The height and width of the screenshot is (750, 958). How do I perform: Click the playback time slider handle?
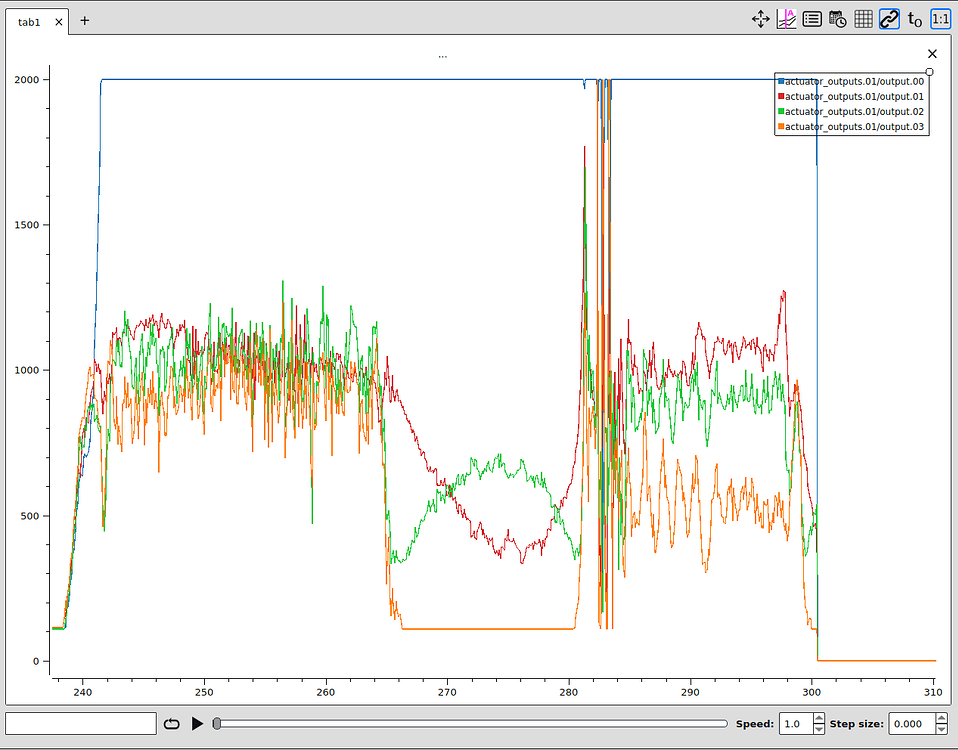[217, 724]
